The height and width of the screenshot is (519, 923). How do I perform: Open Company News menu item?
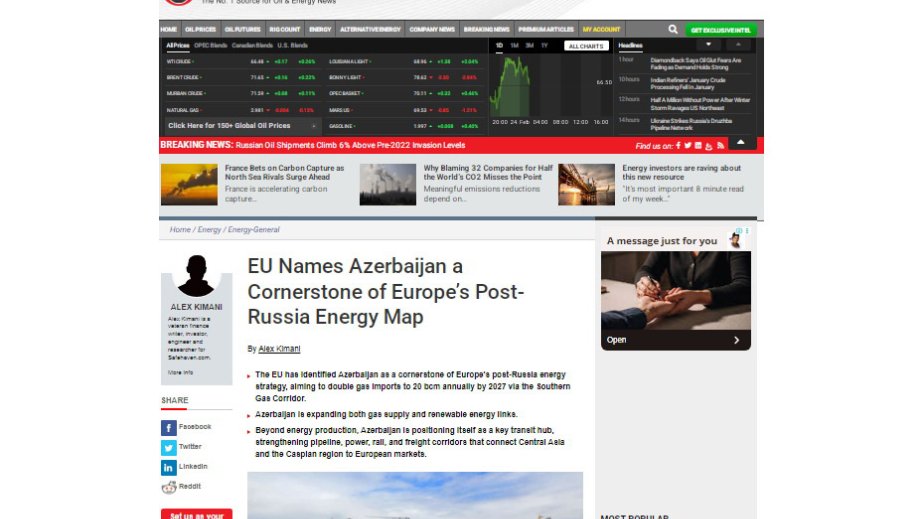click(x=432, y=29)
